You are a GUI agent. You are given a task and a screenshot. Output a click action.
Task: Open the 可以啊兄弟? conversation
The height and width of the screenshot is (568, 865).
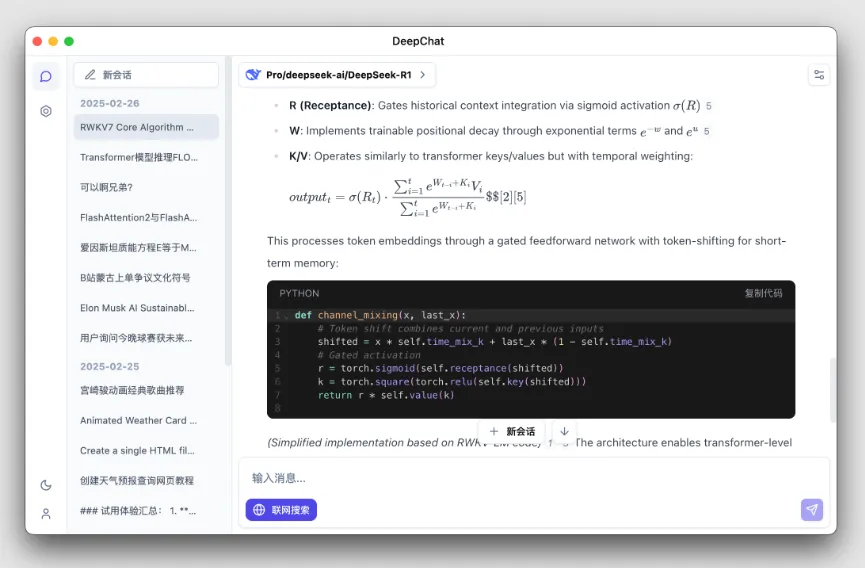[146, 187]
